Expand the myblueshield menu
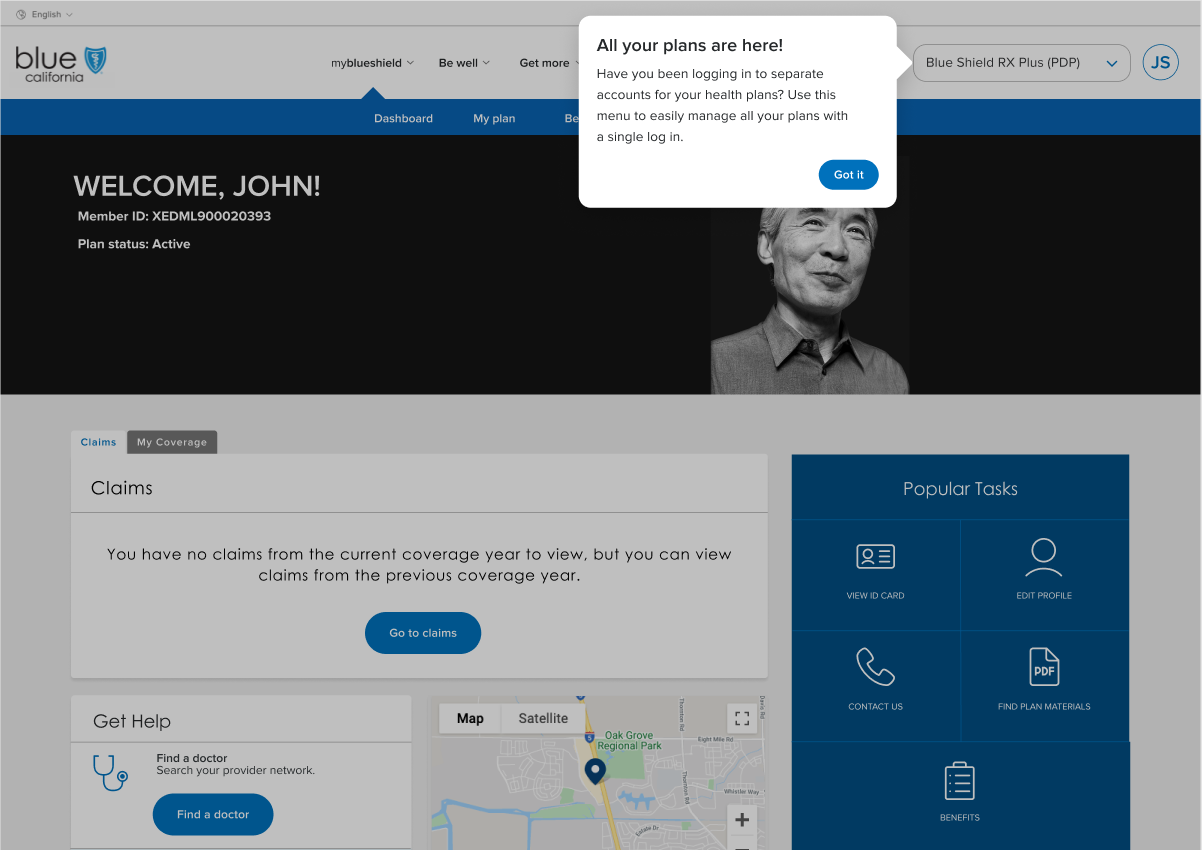The image size is (1202, 850). [373, 63]
